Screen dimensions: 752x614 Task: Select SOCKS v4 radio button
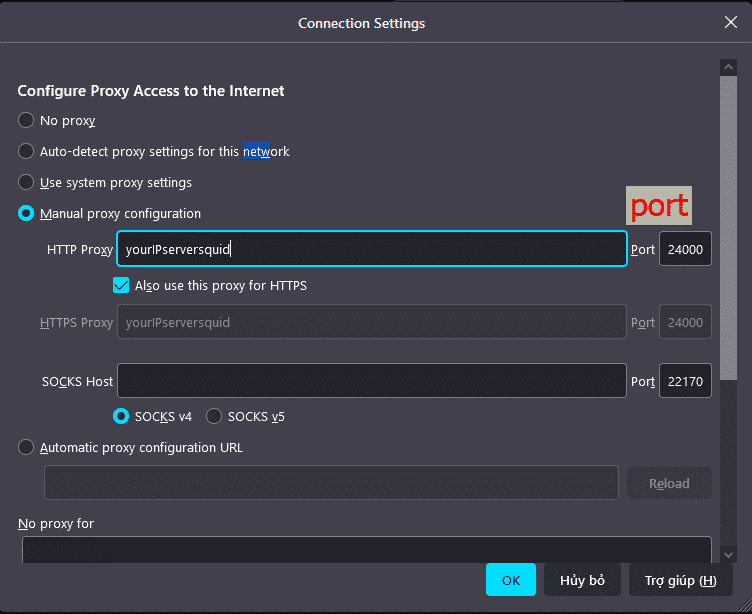(x=122, y=416)
